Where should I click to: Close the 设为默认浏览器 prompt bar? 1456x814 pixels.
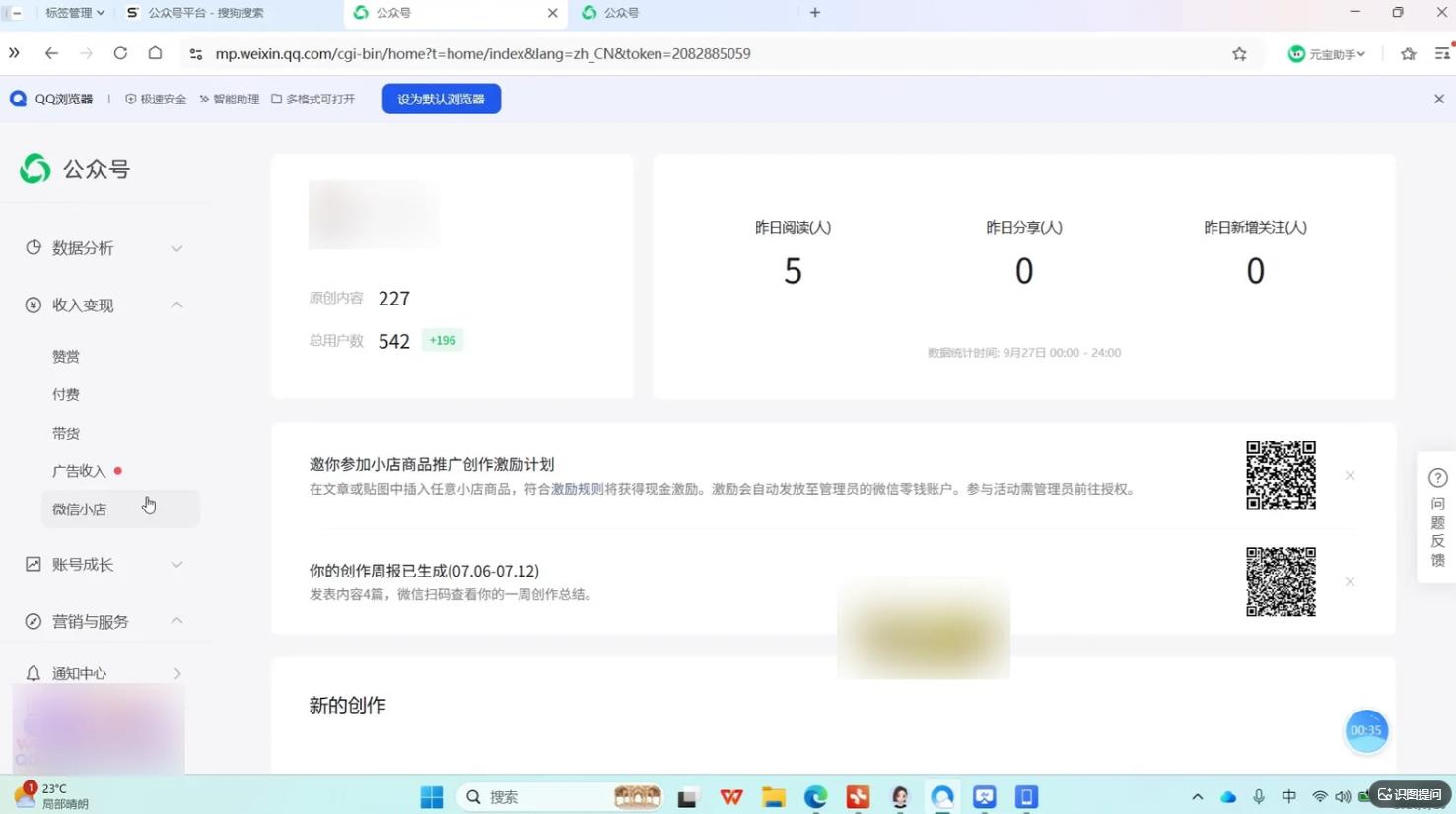tap(1438, 99)
